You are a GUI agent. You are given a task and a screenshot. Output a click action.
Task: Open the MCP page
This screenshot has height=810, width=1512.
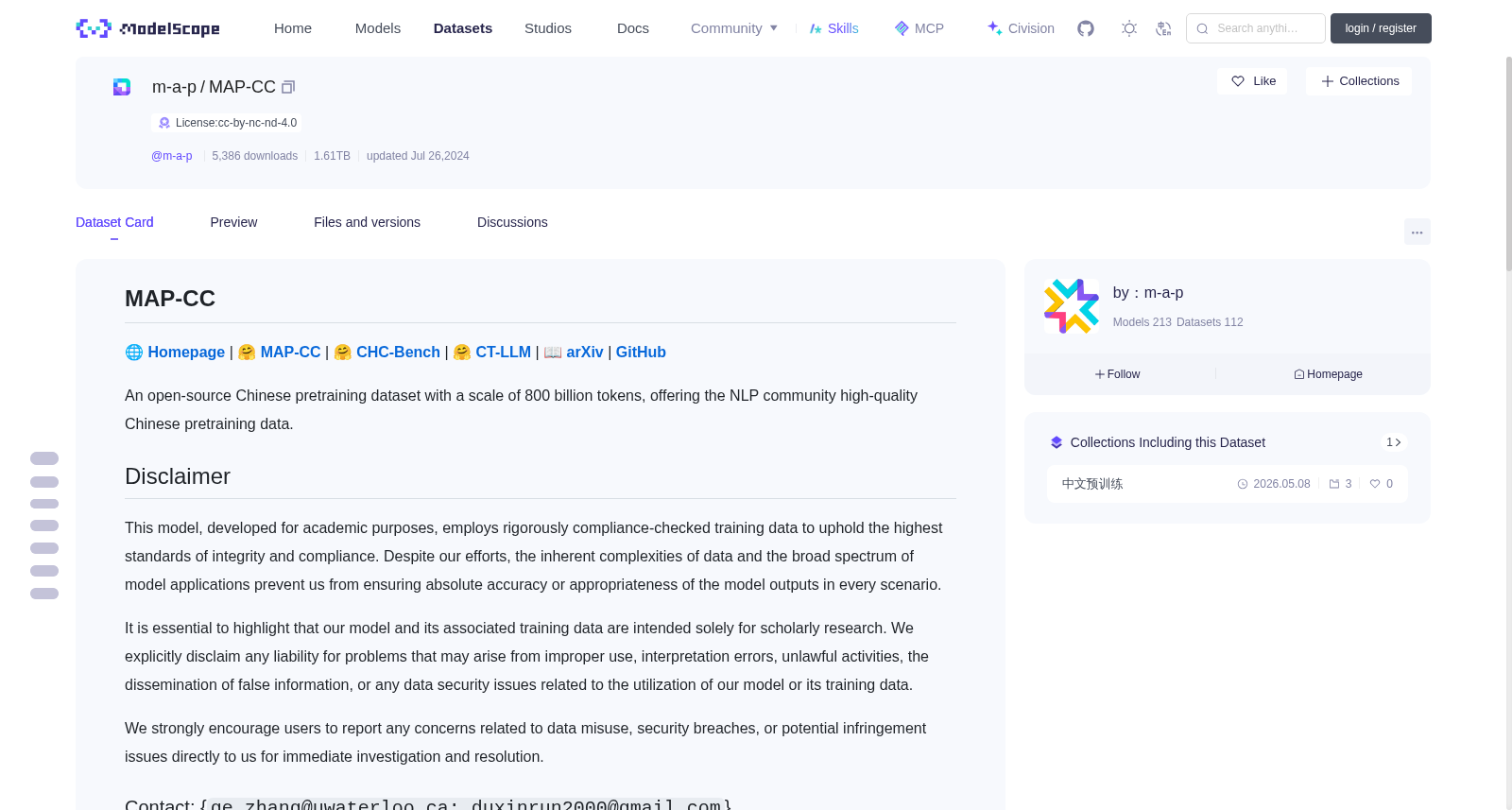[919, 28]
